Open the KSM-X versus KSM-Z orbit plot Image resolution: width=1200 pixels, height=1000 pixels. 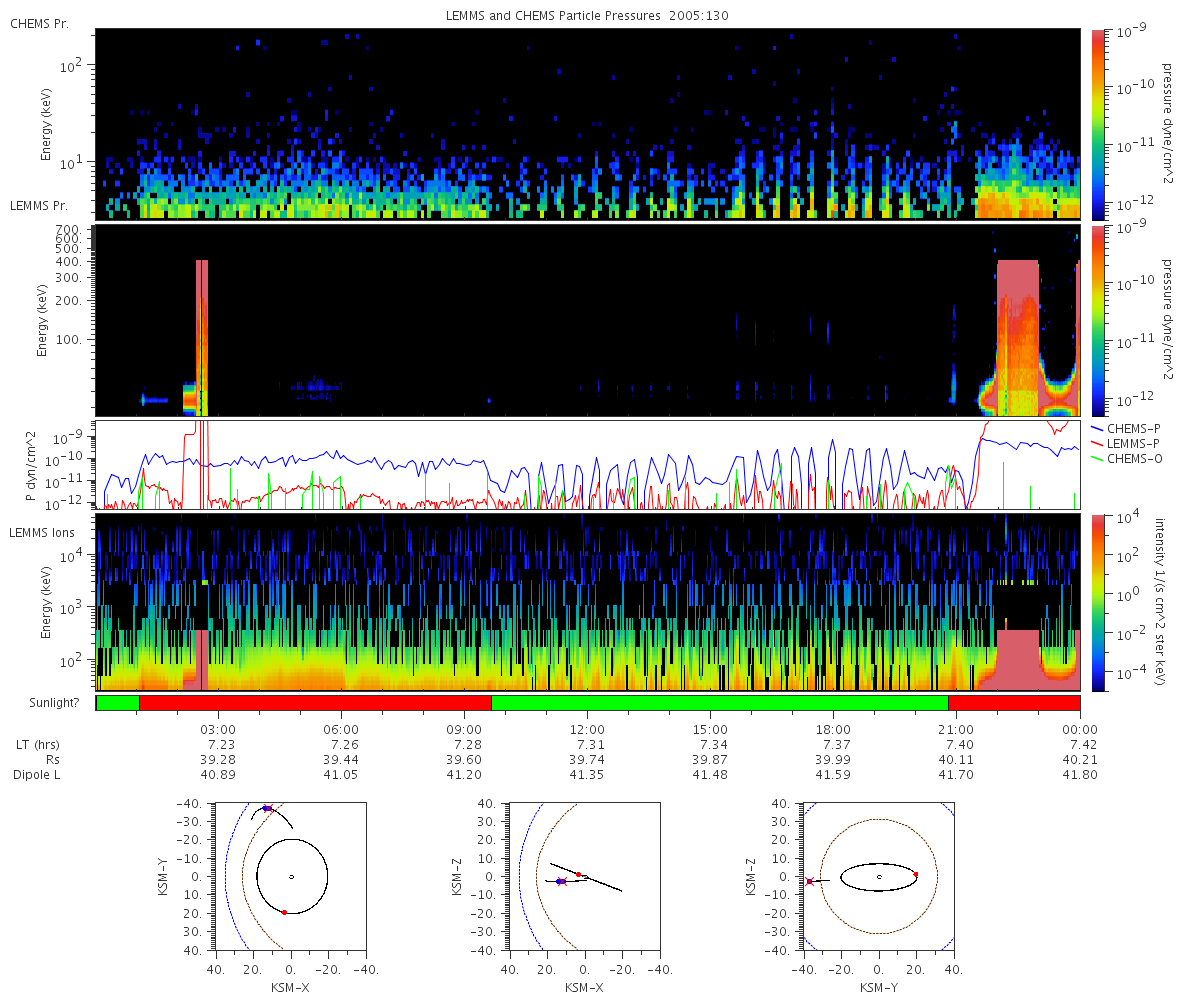(585, 877)
